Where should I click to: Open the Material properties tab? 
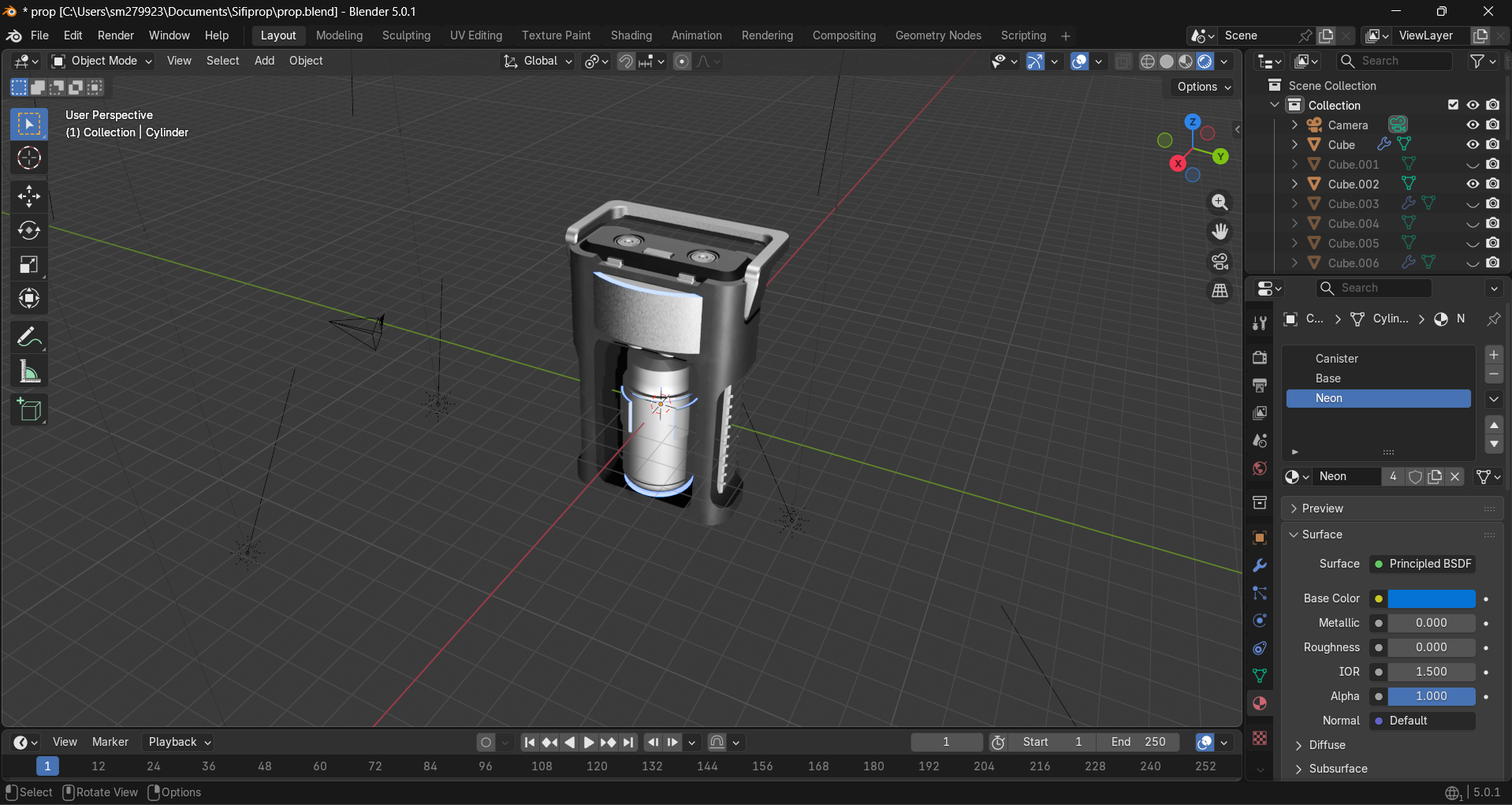click(1260, 703)
